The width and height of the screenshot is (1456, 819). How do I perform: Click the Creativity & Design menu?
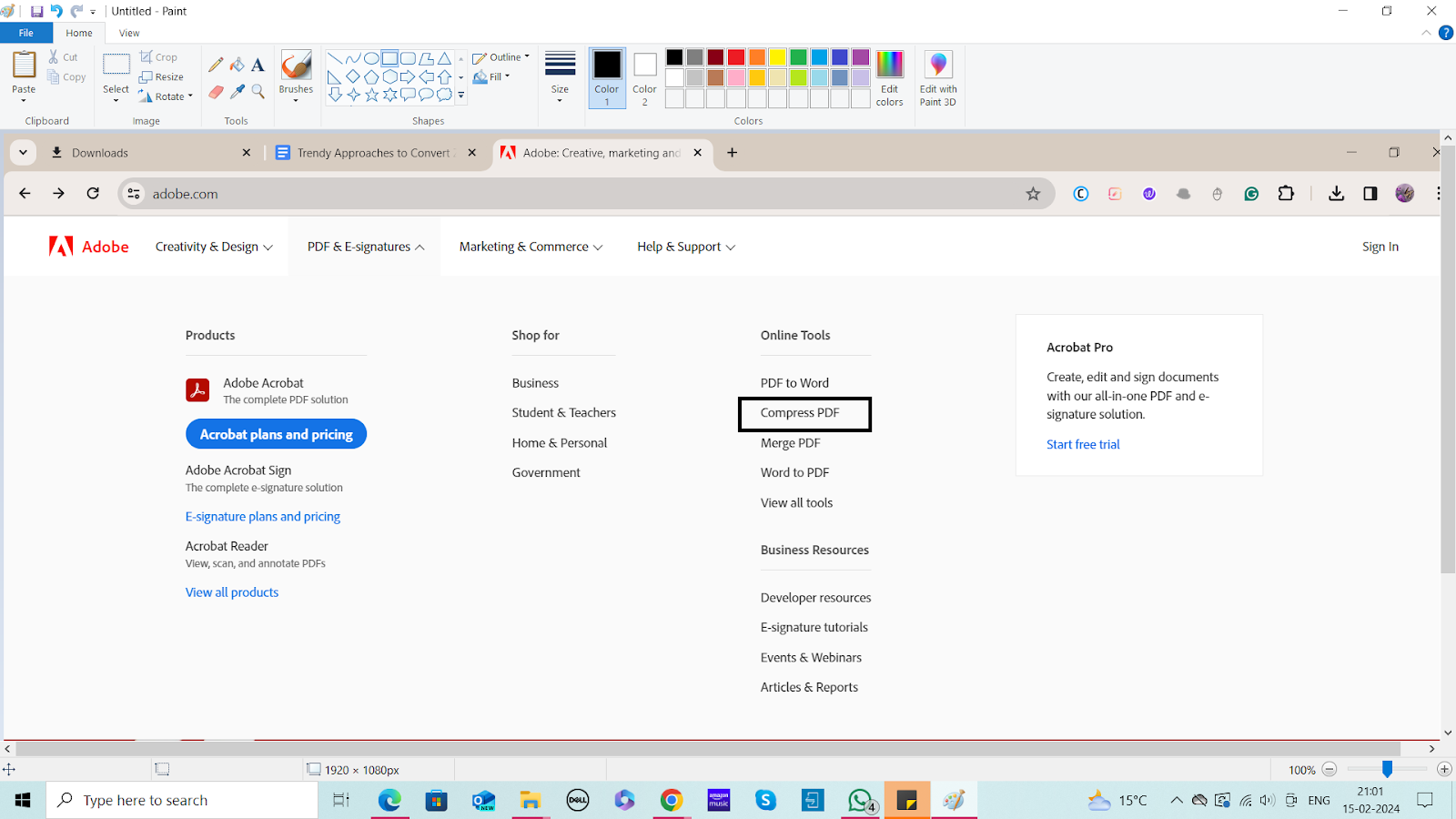[214, 247]
